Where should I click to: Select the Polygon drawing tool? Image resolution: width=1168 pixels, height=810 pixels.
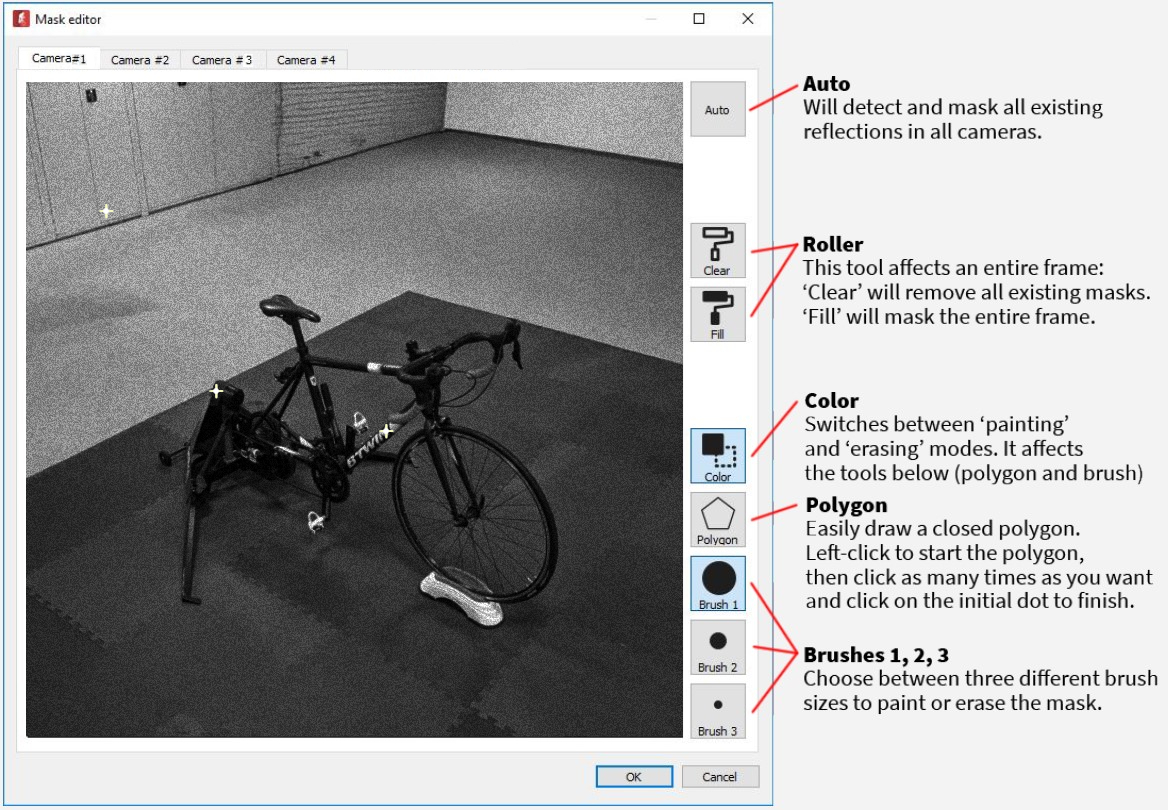717,519
